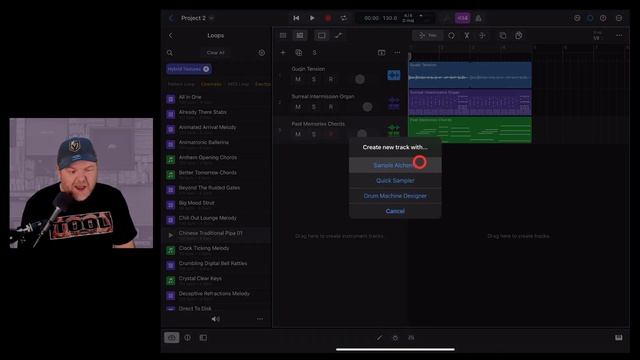The height and width of the screenshot is (360, 640).
Task: Go to the beginning of the project
Action: tap(296, 18)
